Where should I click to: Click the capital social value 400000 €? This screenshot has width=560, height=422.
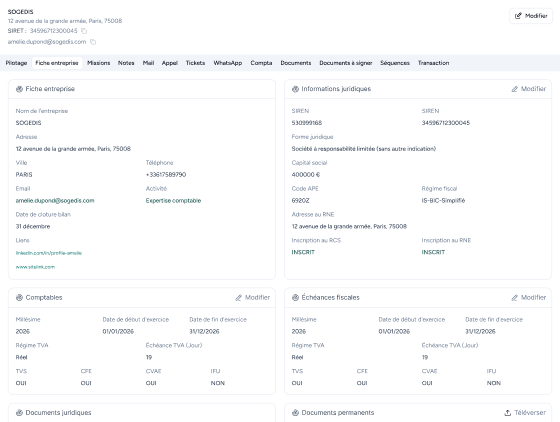pos(306,175)
